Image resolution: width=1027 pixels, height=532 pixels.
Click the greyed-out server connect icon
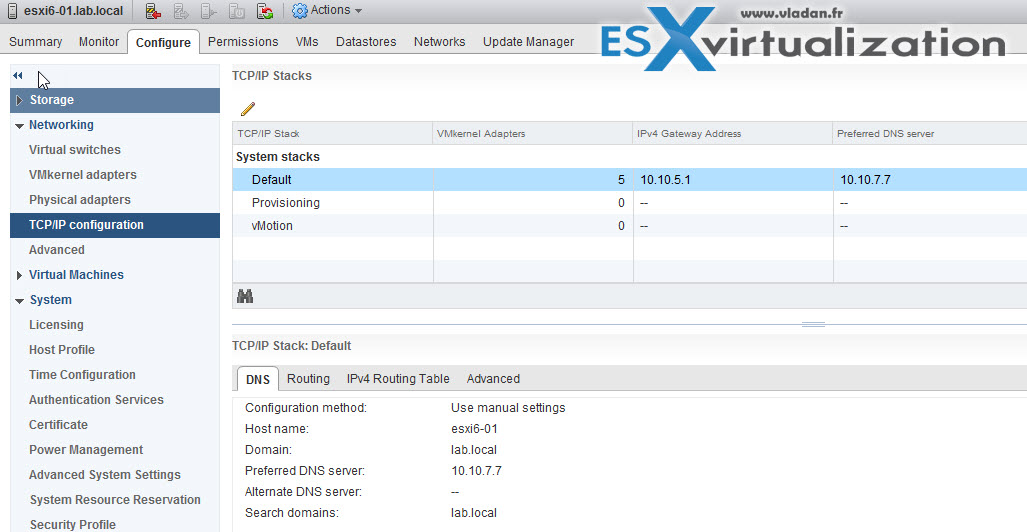click(209, 10)
